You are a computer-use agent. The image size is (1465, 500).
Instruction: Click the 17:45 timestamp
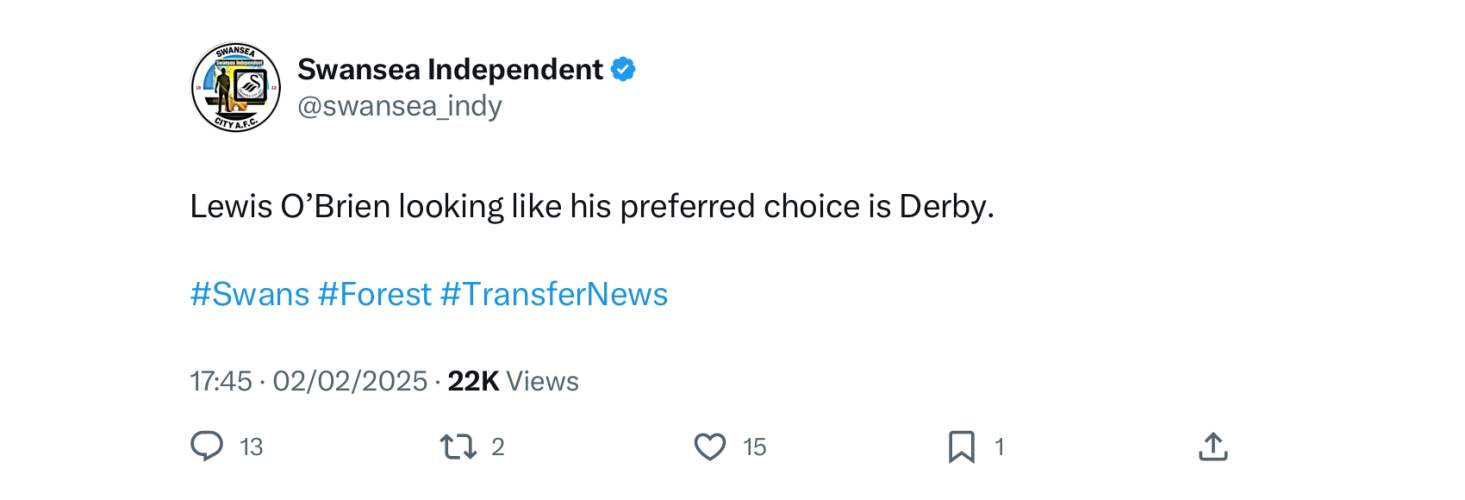coord(221,381)
